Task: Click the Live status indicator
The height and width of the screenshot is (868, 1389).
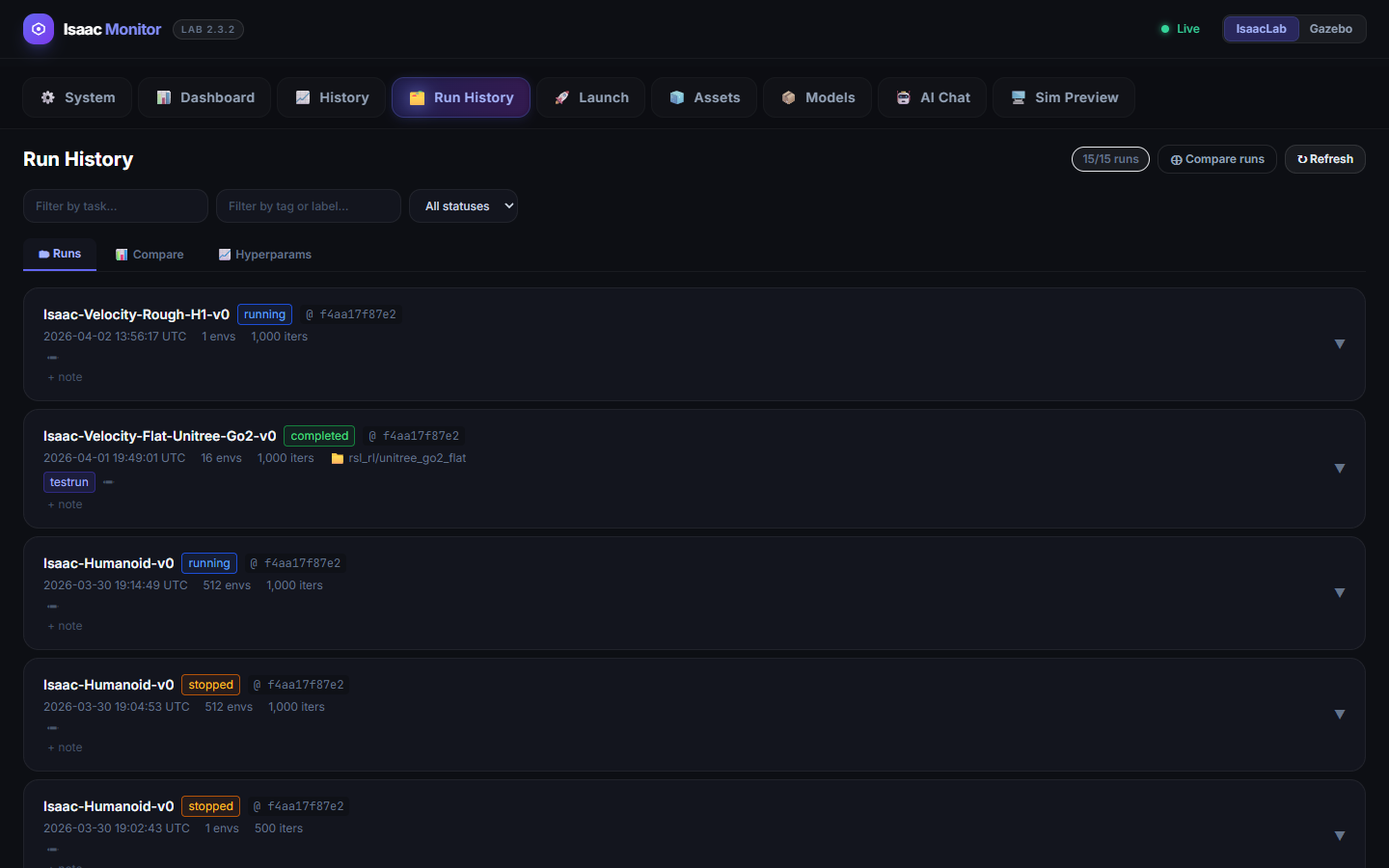Action: click(x=1180, y=29)
